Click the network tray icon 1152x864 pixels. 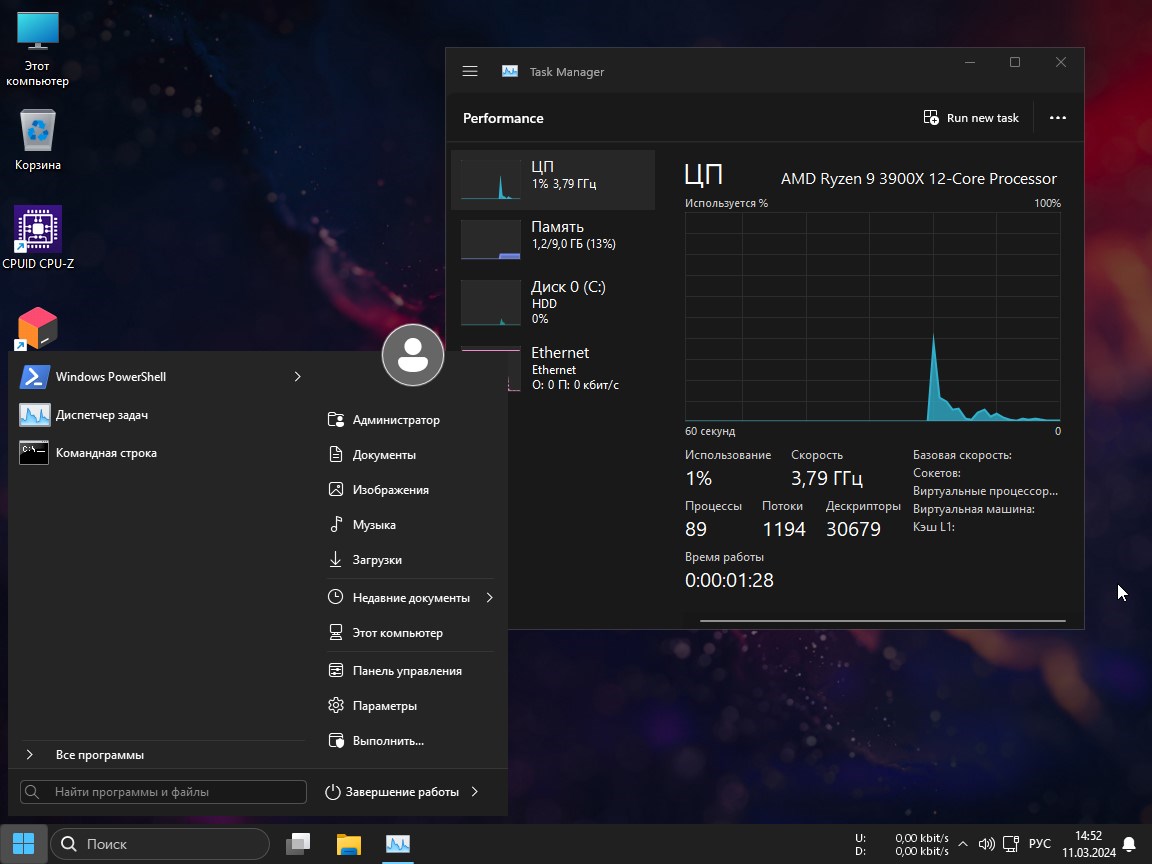coord(1011,844)
